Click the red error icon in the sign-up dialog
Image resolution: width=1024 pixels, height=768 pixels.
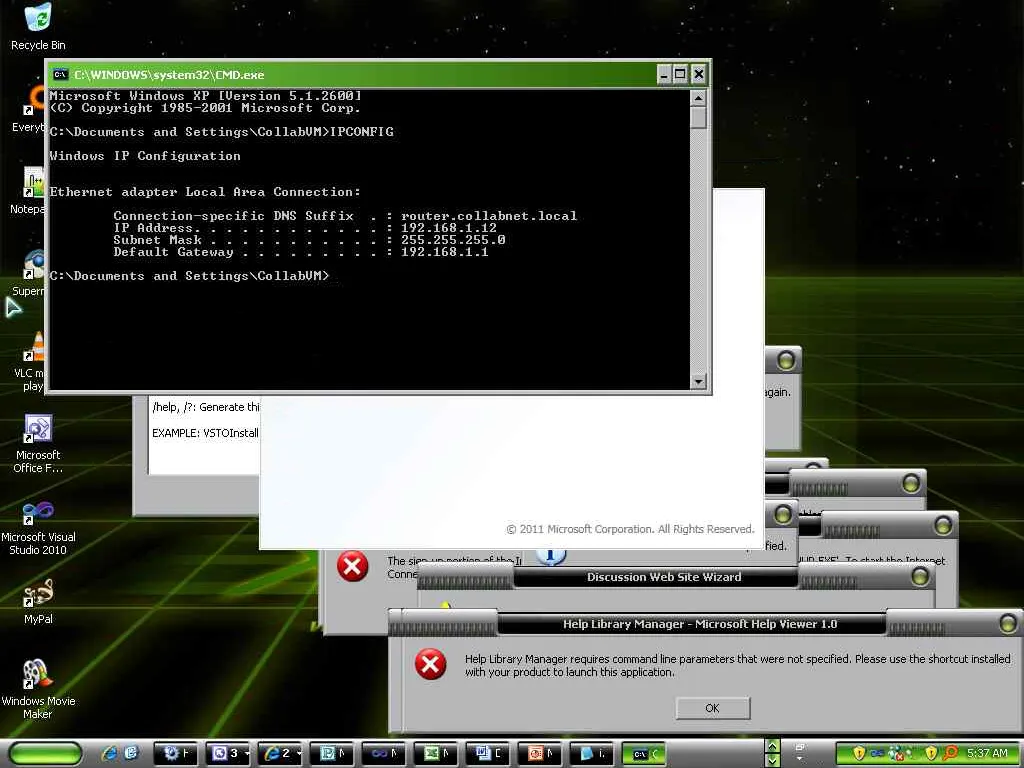[353, 566]
